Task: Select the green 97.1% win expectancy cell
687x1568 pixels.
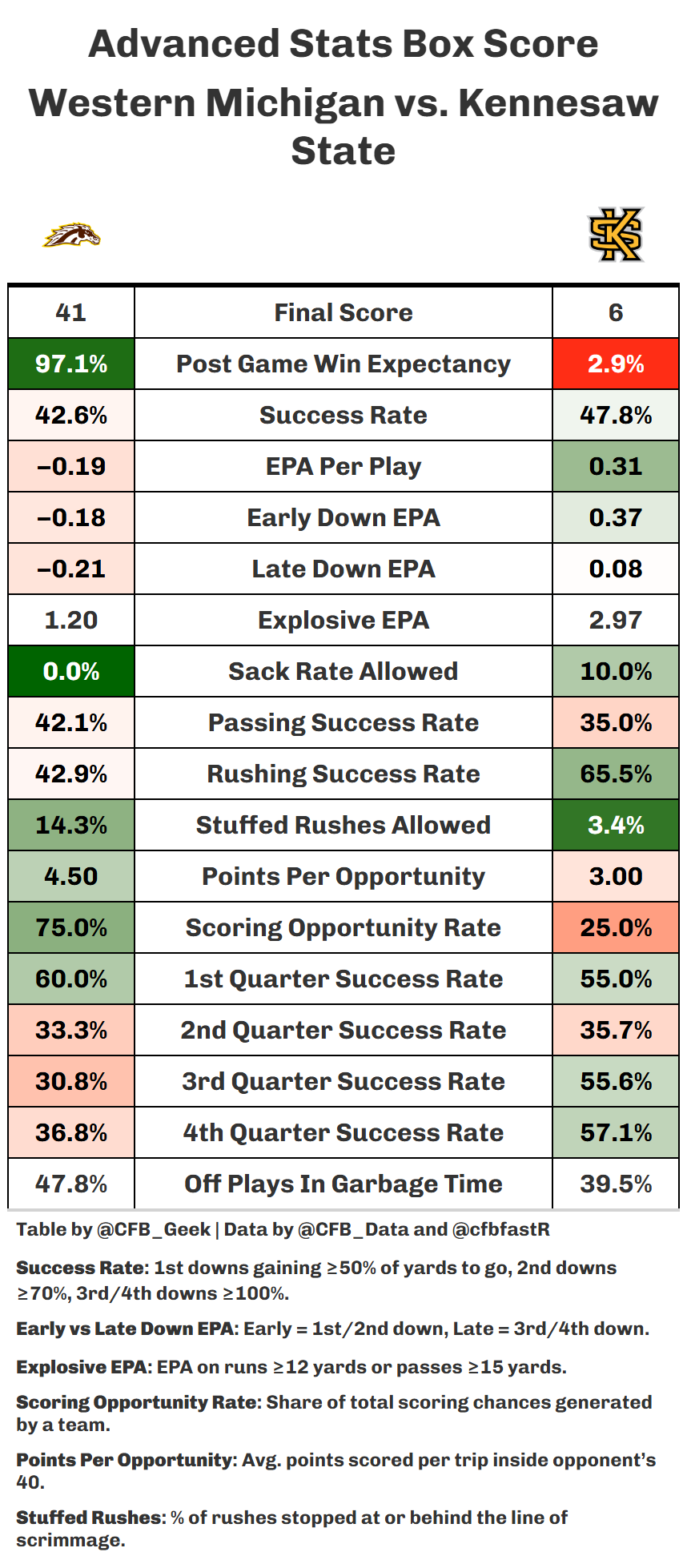Action: 71,364
